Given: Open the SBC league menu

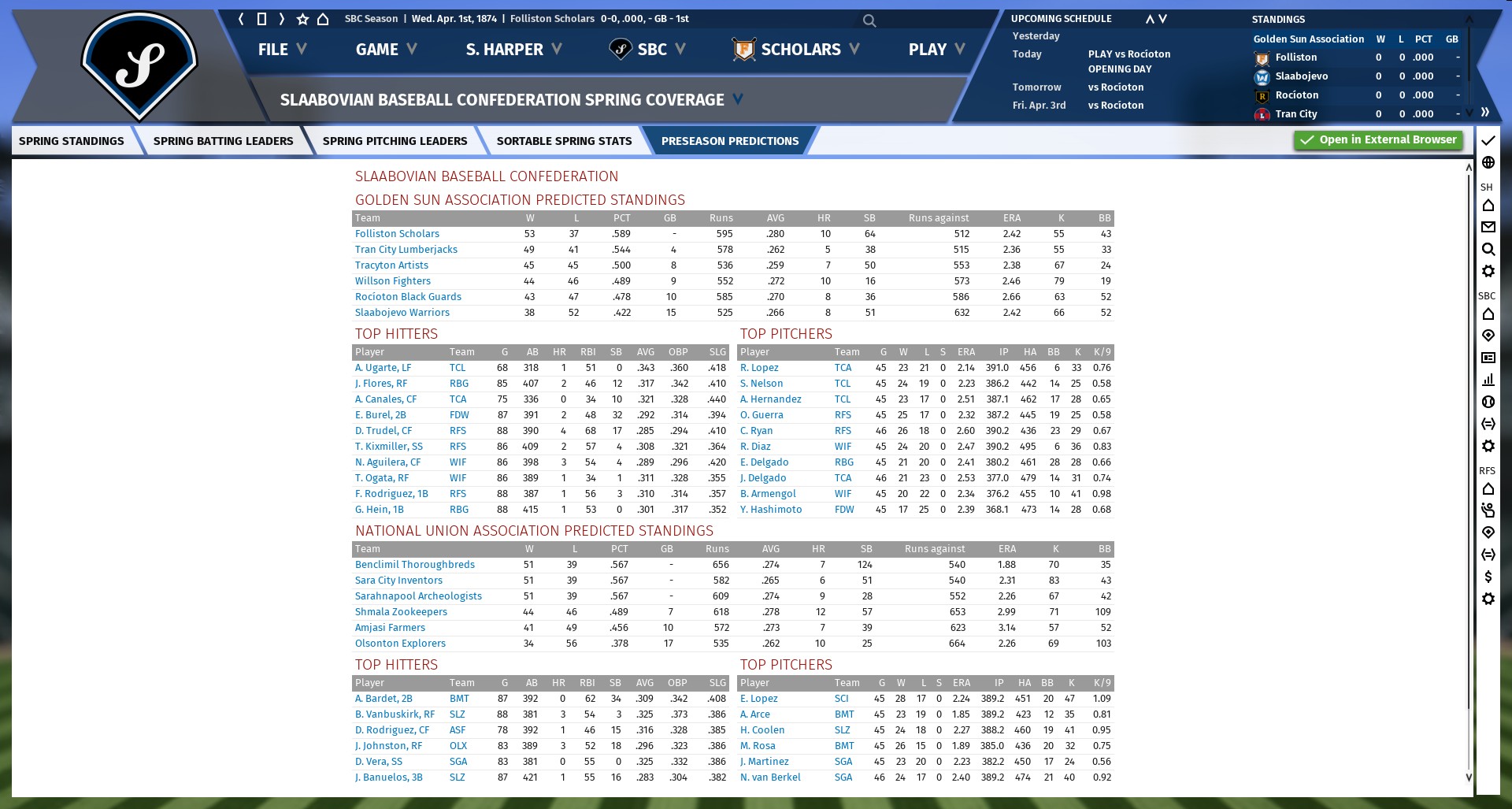Looking at the screenshot, I should tap(647, 50).
